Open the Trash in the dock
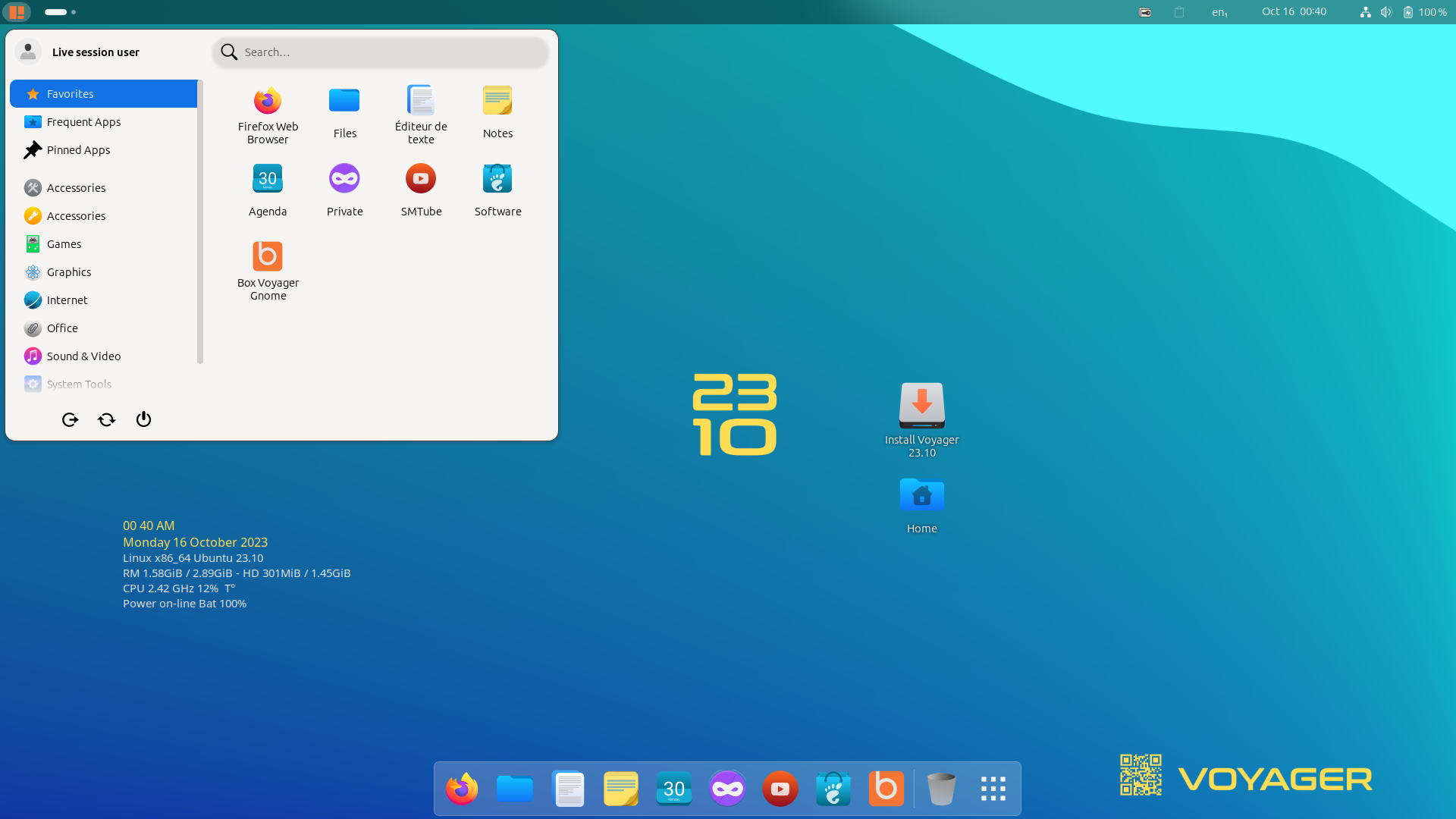This screenshot has height=819, width=1456. click(942, 789)
